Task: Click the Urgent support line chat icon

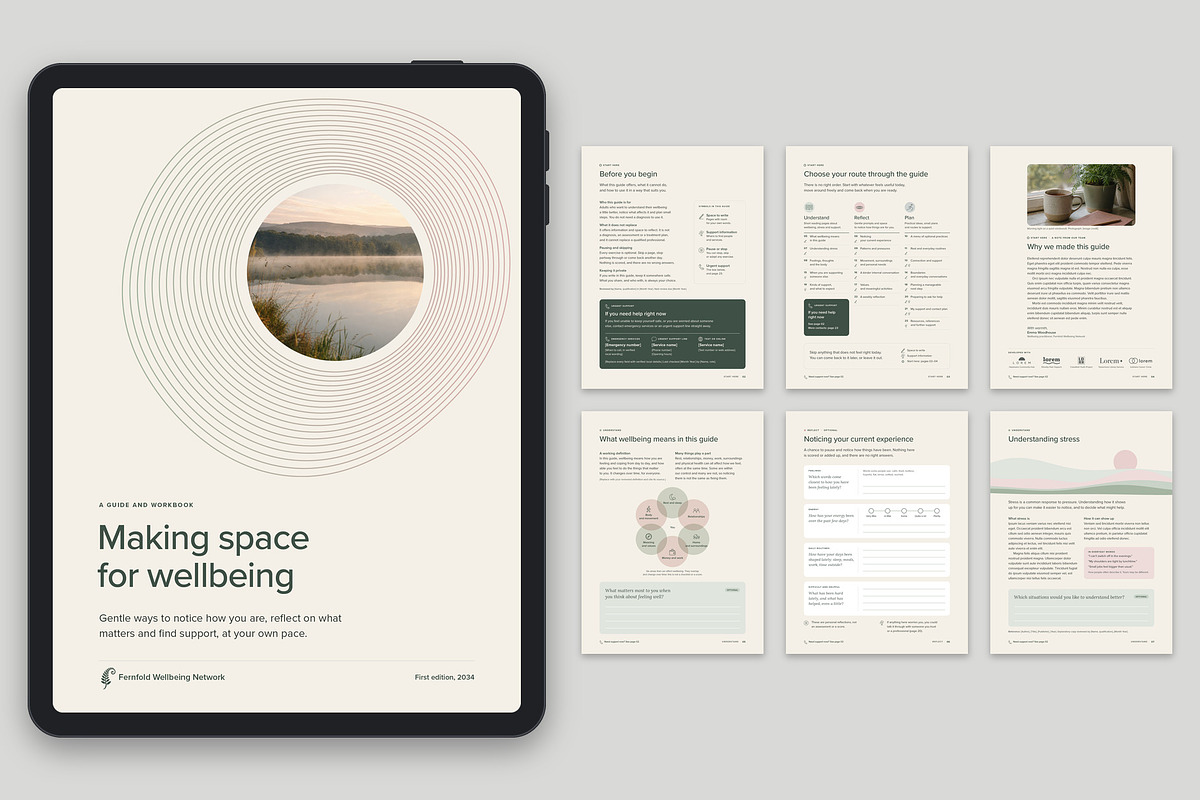Action: [x=654, y=339]
